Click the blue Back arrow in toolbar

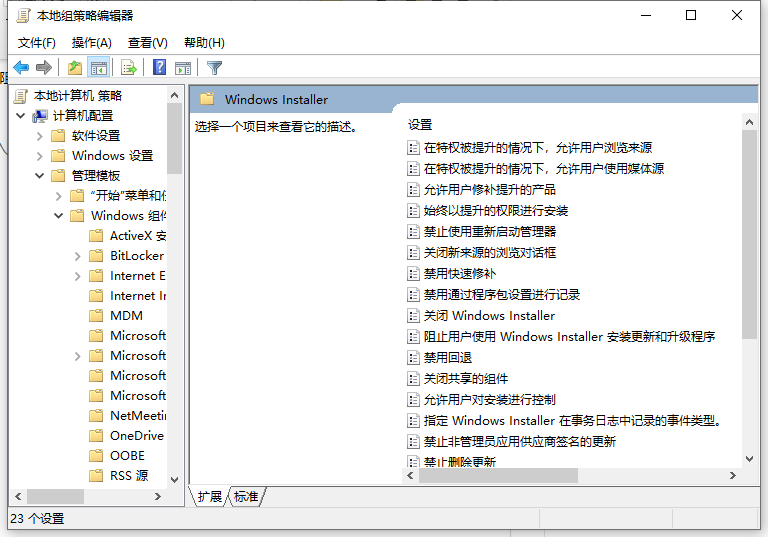(x=21, y=68)
